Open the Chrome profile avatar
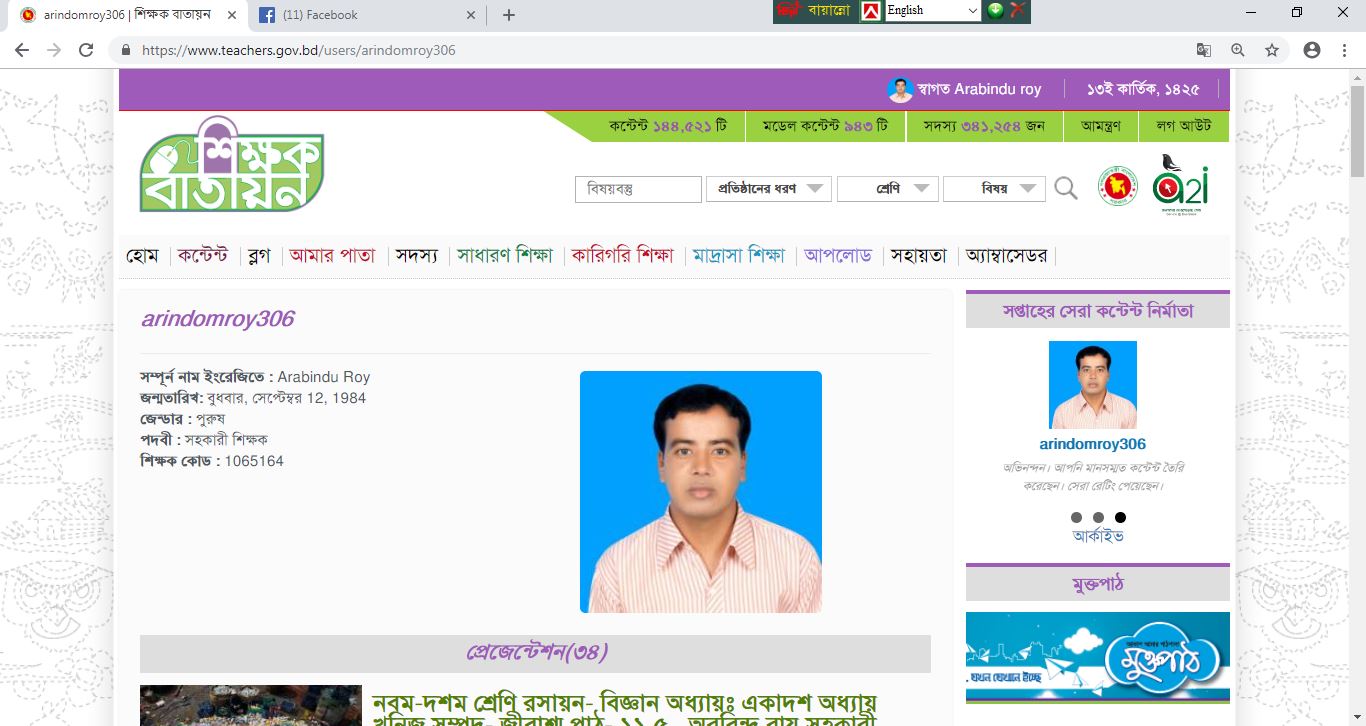The height and width of the screenshot is (726, 1366). 1312,50
